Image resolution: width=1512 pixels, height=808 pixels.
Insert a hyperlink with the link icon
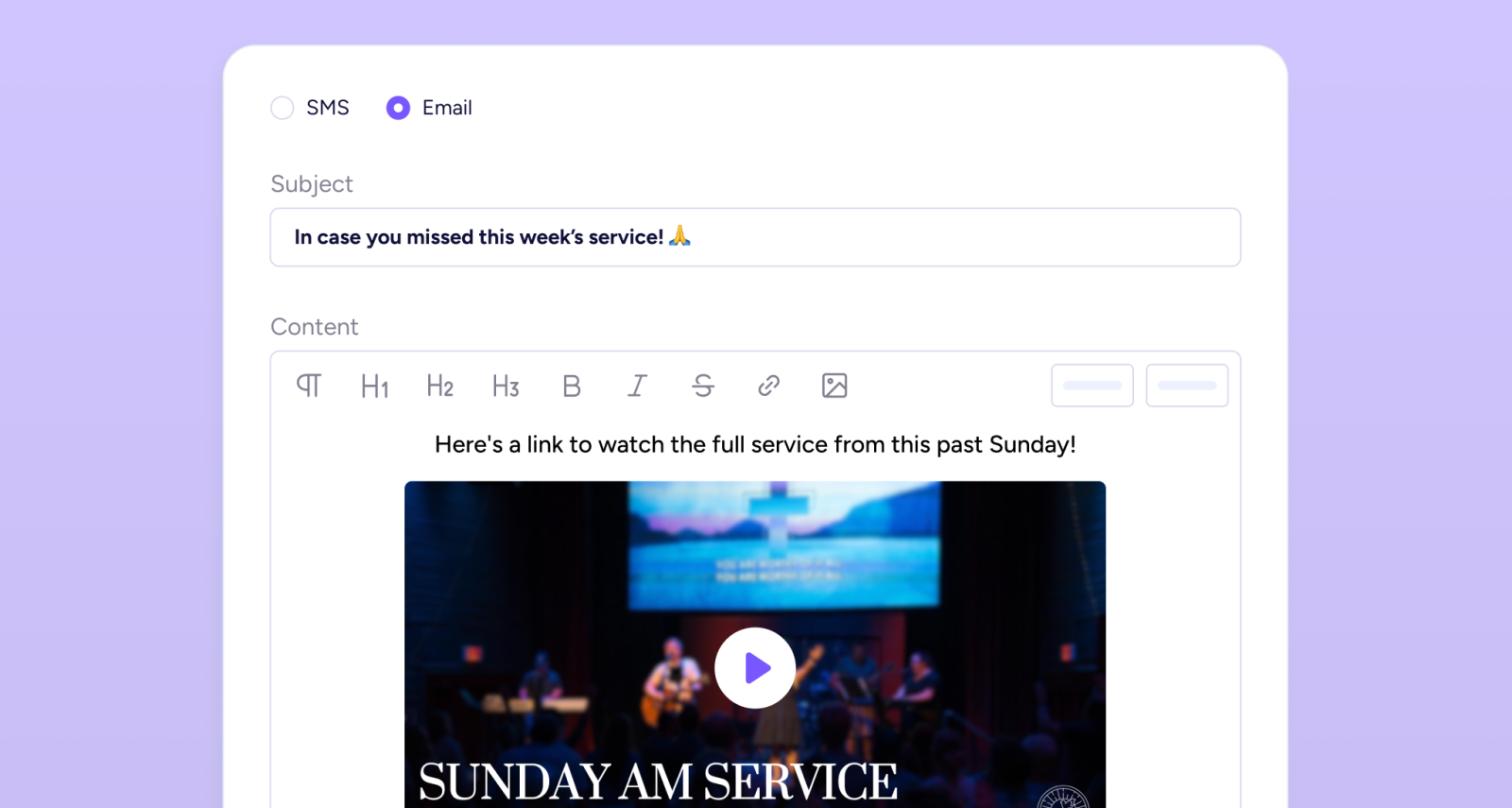pos(769,386)
